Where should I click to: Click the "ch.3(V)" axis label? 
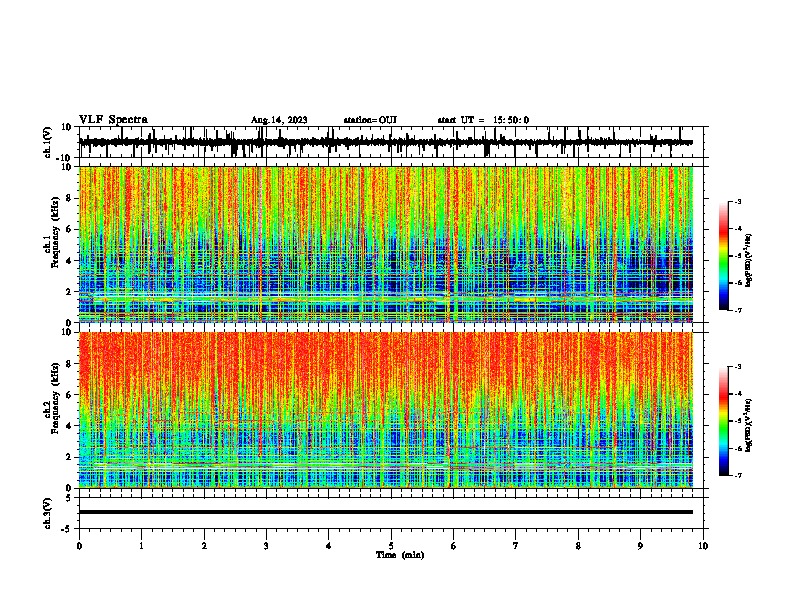[47, 513]
